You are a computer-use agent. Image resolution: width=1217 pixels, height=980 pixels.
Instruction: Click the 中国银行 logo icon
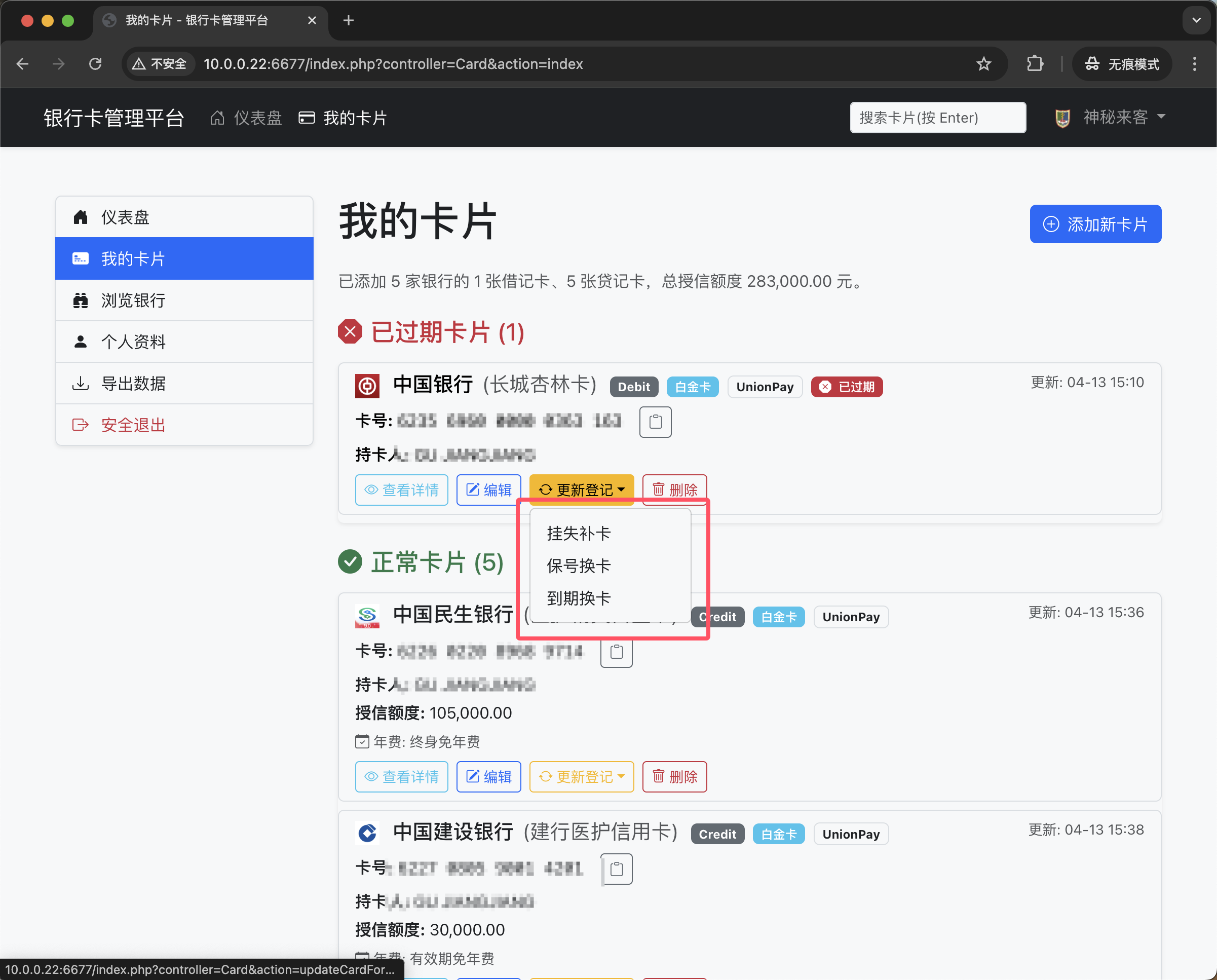367,386
